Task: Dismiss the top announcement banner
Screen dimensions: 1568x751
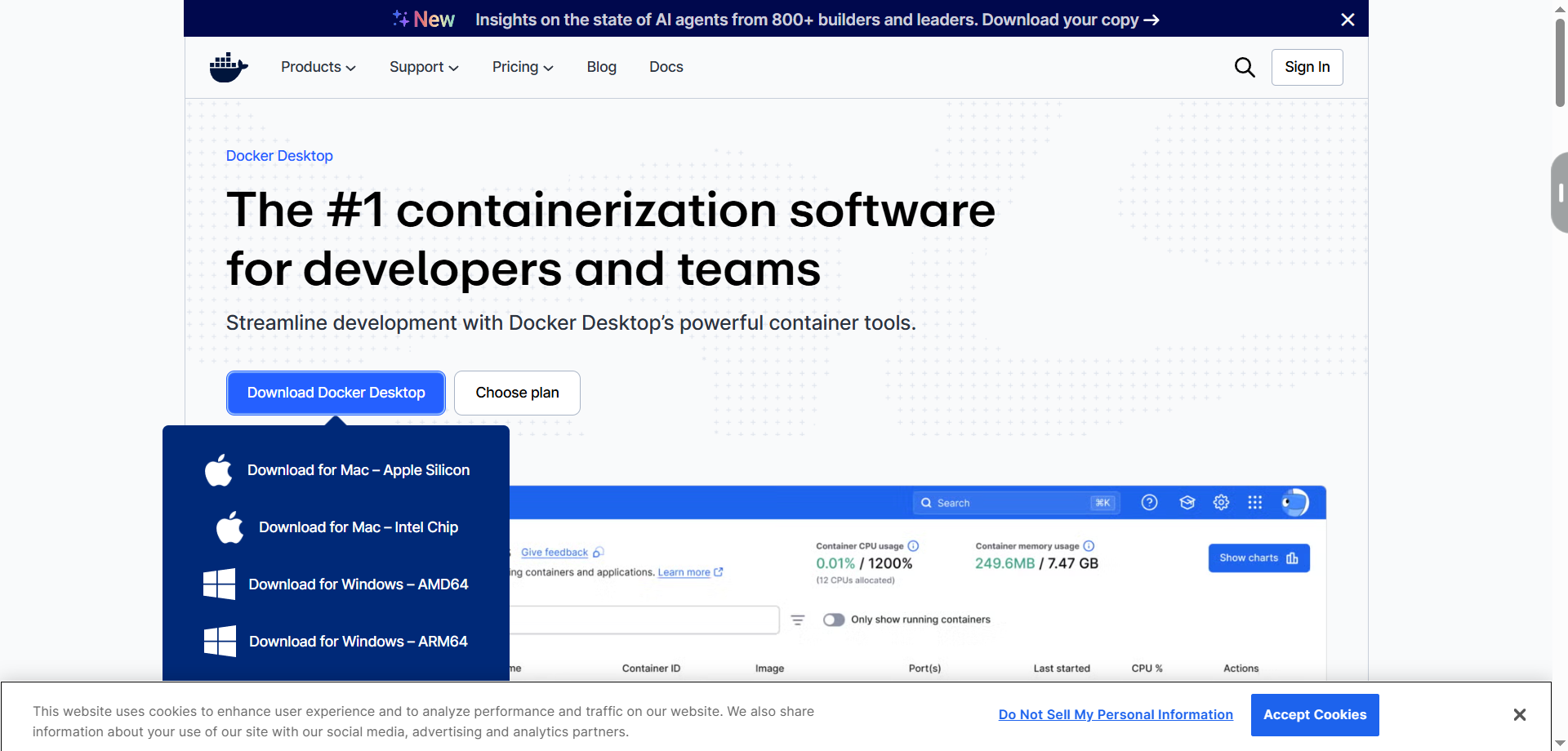Action: [x=1347, y=20]
